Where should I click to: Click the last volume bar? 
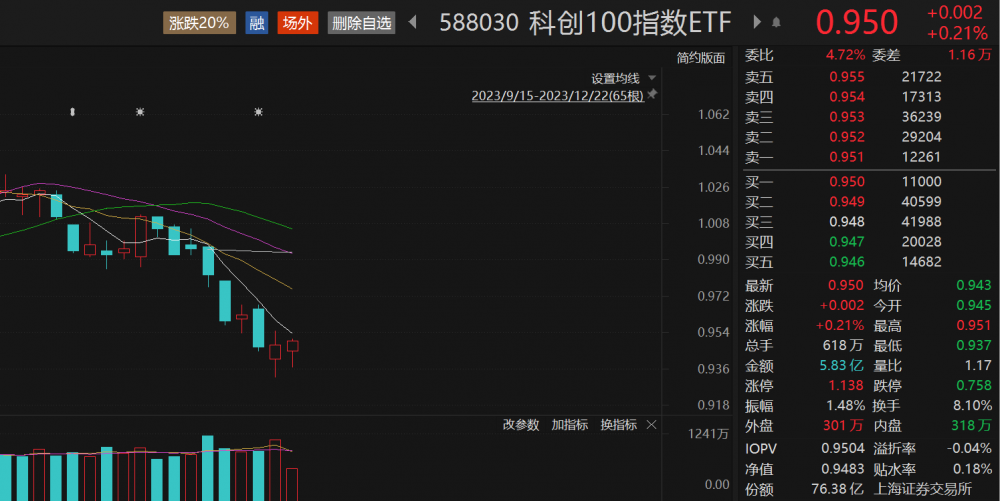291,484
